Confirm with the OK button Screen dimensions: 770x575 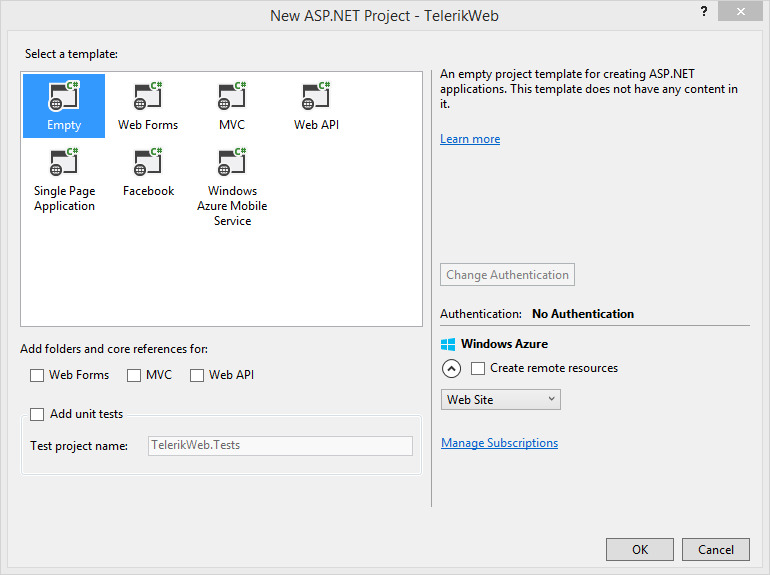(x=640, y=549)
